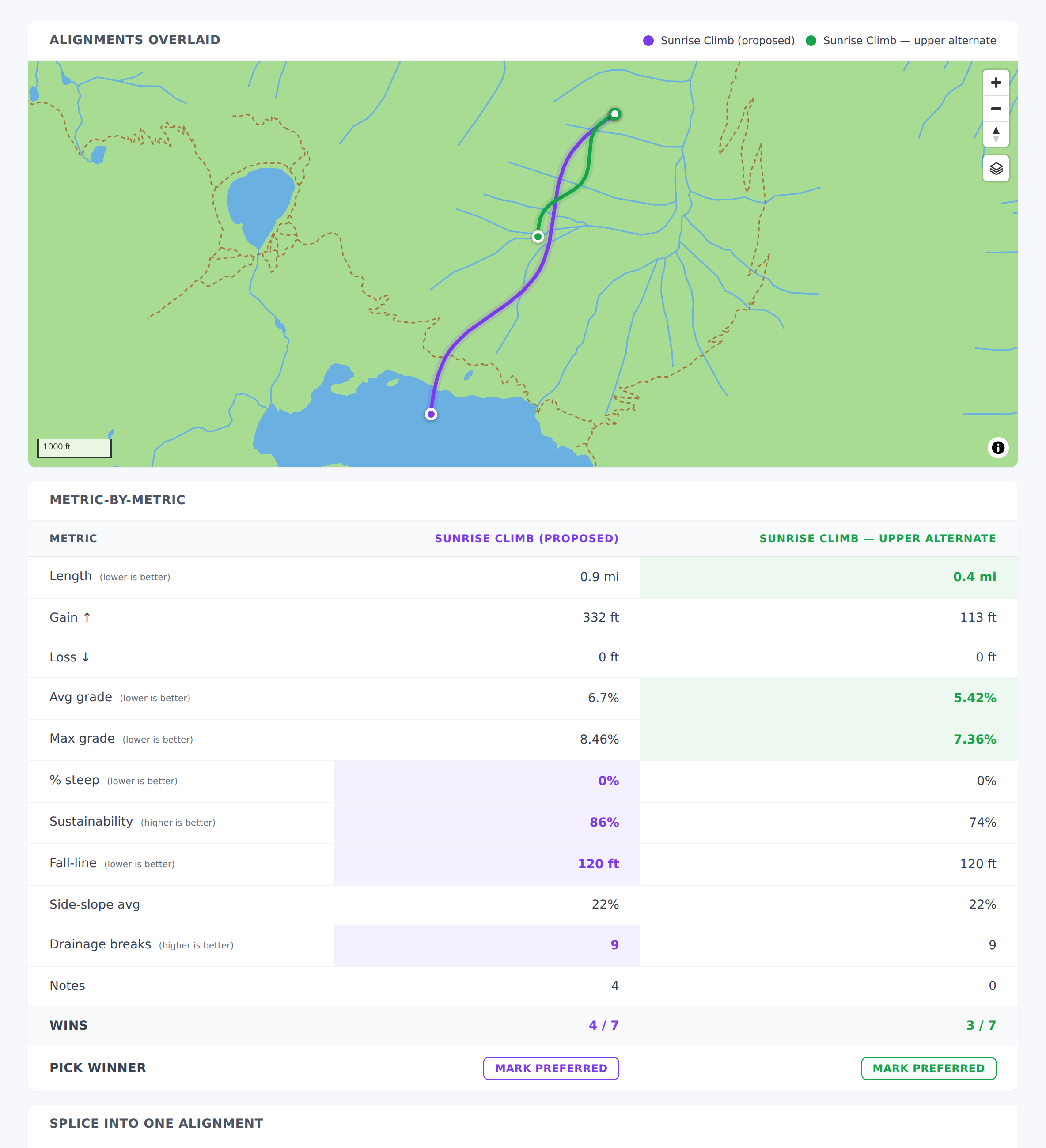1046x1148 pixels.
Task: Zoom in on the map
Action: (995, 83)
